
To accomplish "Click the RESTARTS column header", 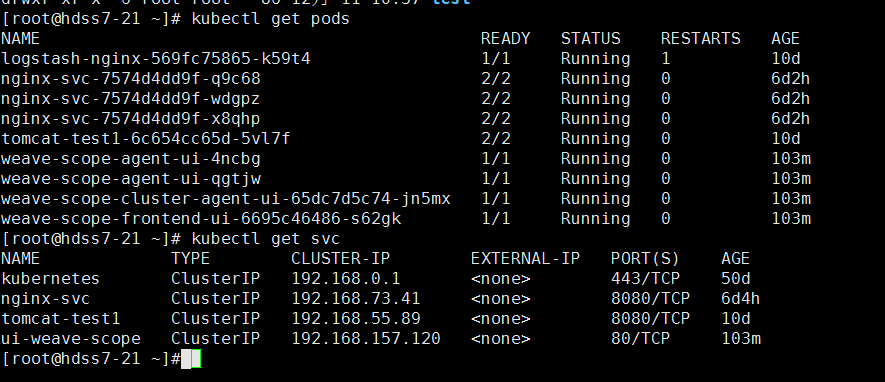I will point(700,39).
